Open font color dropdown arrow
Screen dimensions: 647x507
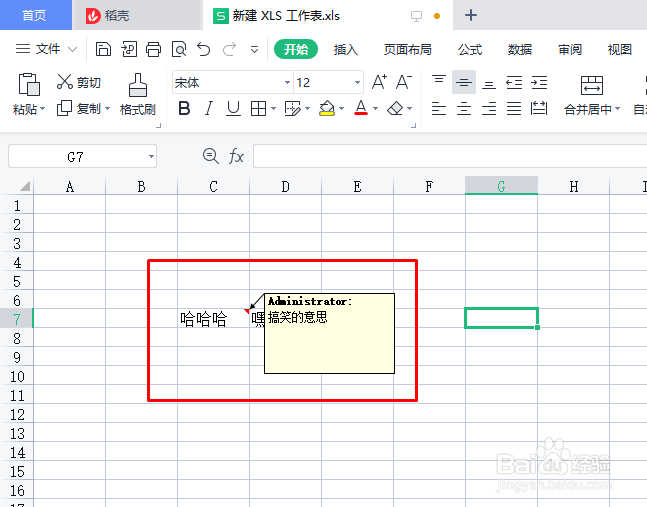[375, 109]
